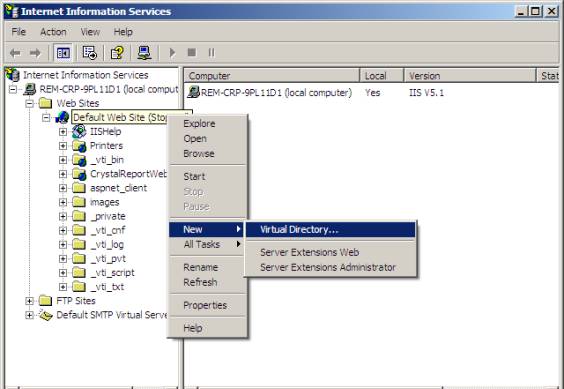Open the All Tasks submenu
Viewport: 564px width, 389px height.
208,244
